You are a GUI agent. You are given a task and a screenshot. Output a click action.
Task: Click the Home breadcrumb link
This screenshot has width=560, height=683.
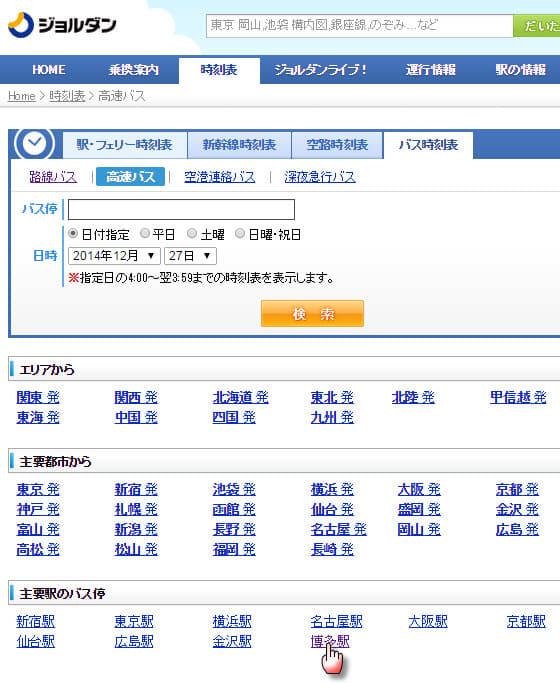pos(22,96)
